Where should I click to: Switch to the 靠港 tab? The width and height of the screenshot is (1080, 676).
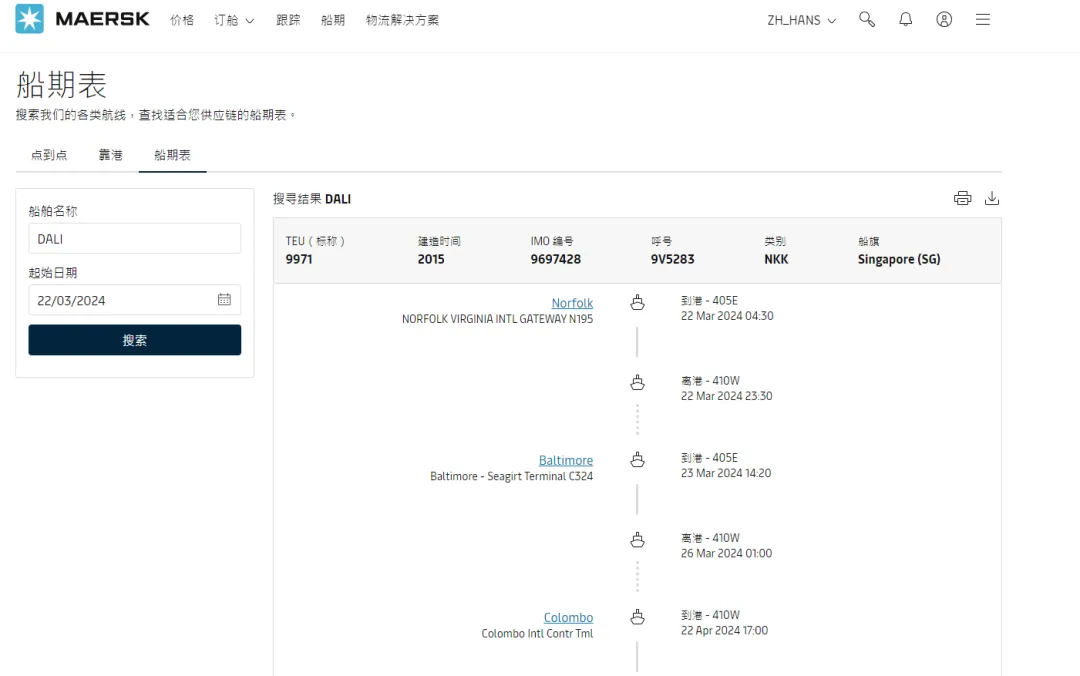tap(110, 155)
